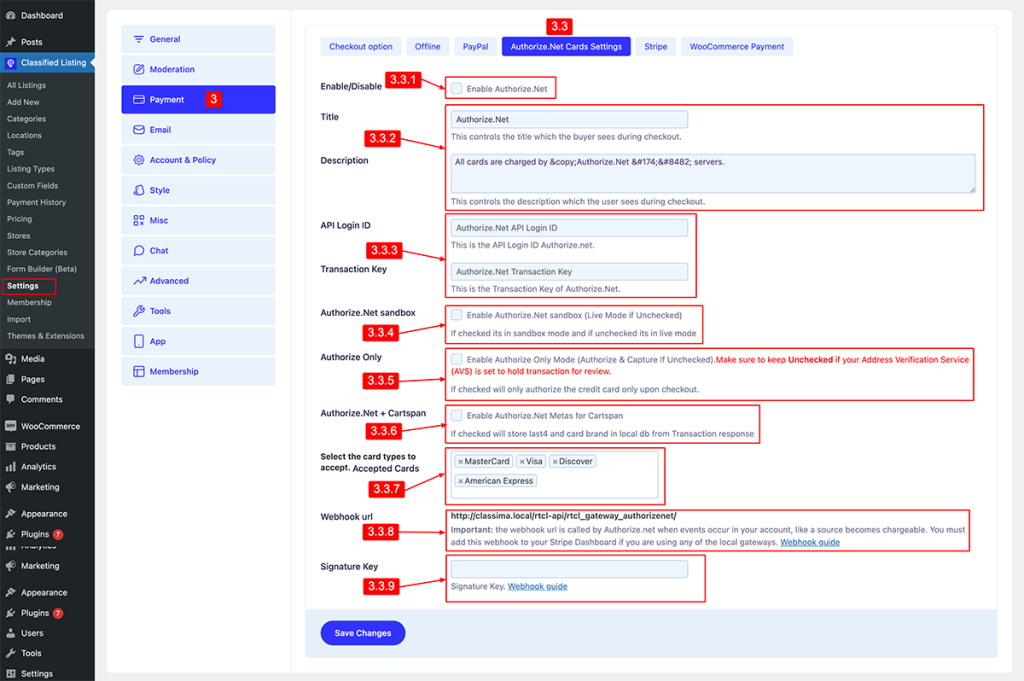
Task: Open Webhook guide link under Signature Key
Action: [537, 586]
